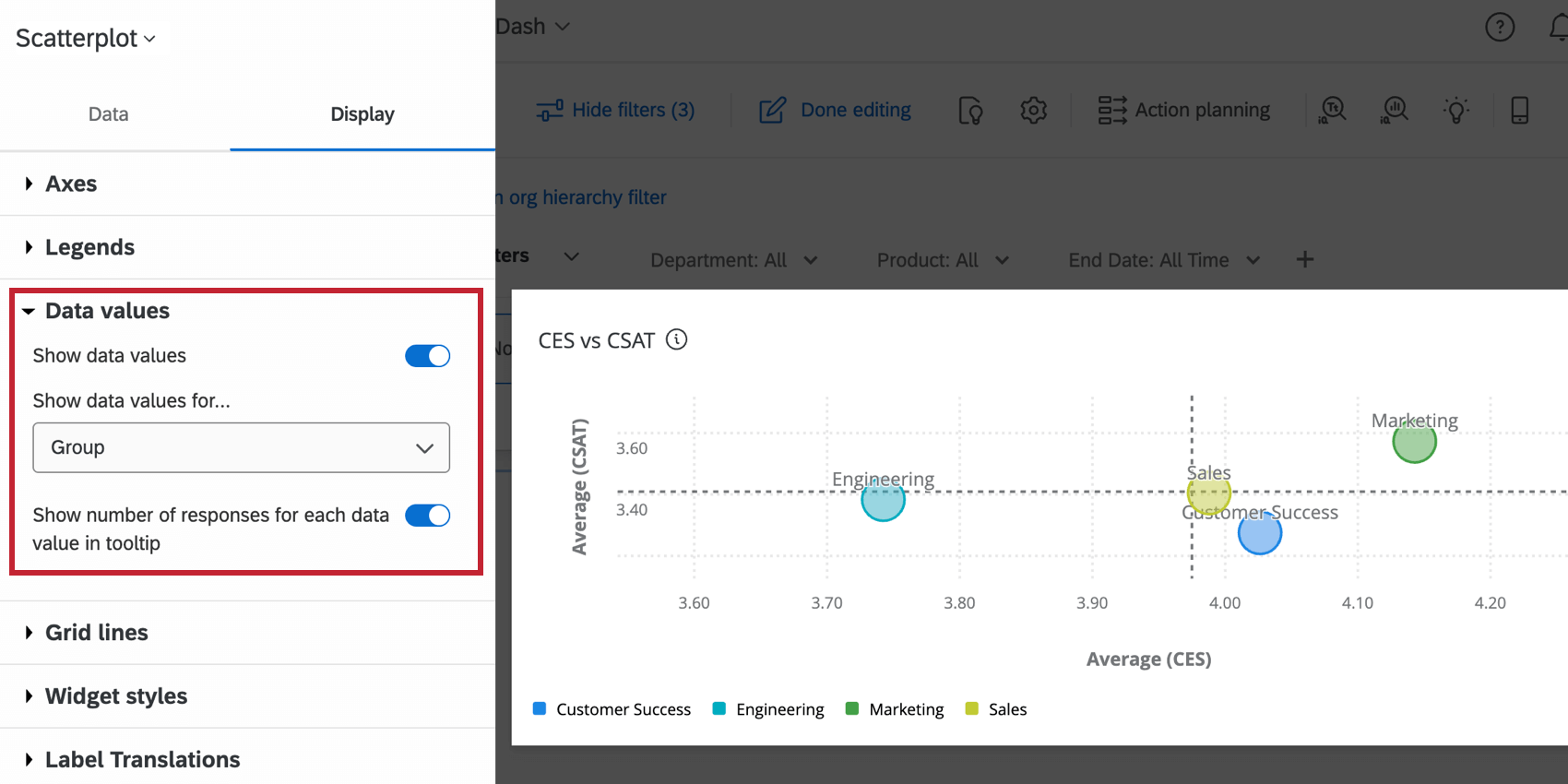The image size is (1568, 784).
Task: Click Hide filters (3) button
Action: [x=615, y=111]
